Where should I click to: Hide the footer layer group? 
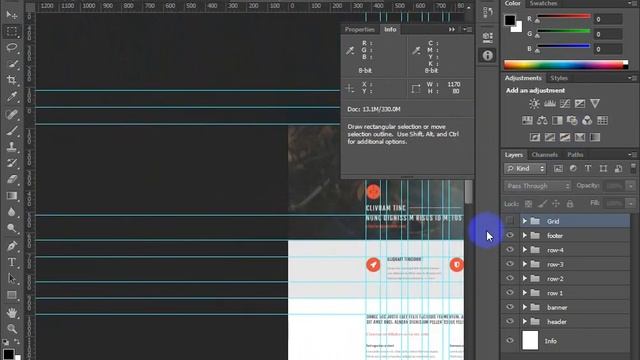pos(510,236)
